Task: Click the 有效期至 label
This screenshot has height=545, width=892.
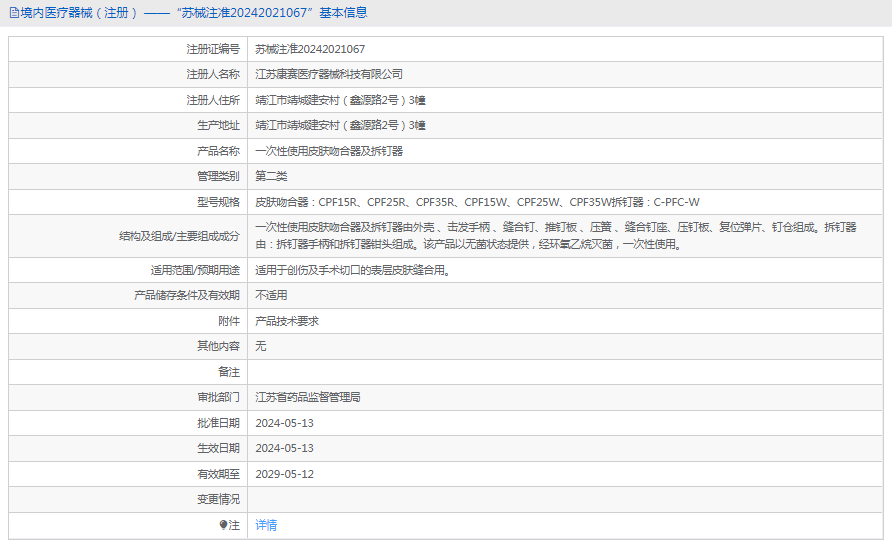Action: [218, 474]
